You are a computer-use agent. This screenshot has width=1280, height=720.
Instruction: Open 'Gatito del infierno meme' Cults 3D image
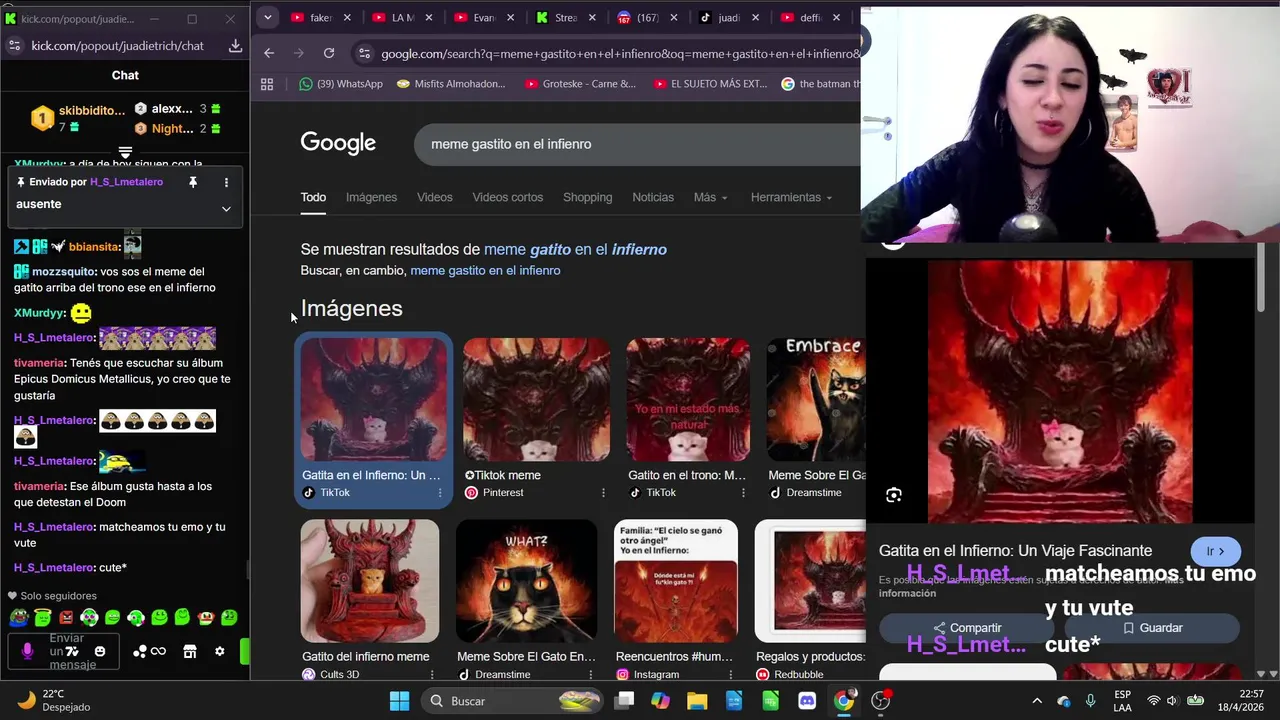pyautogui.click(x=370, y=581)
